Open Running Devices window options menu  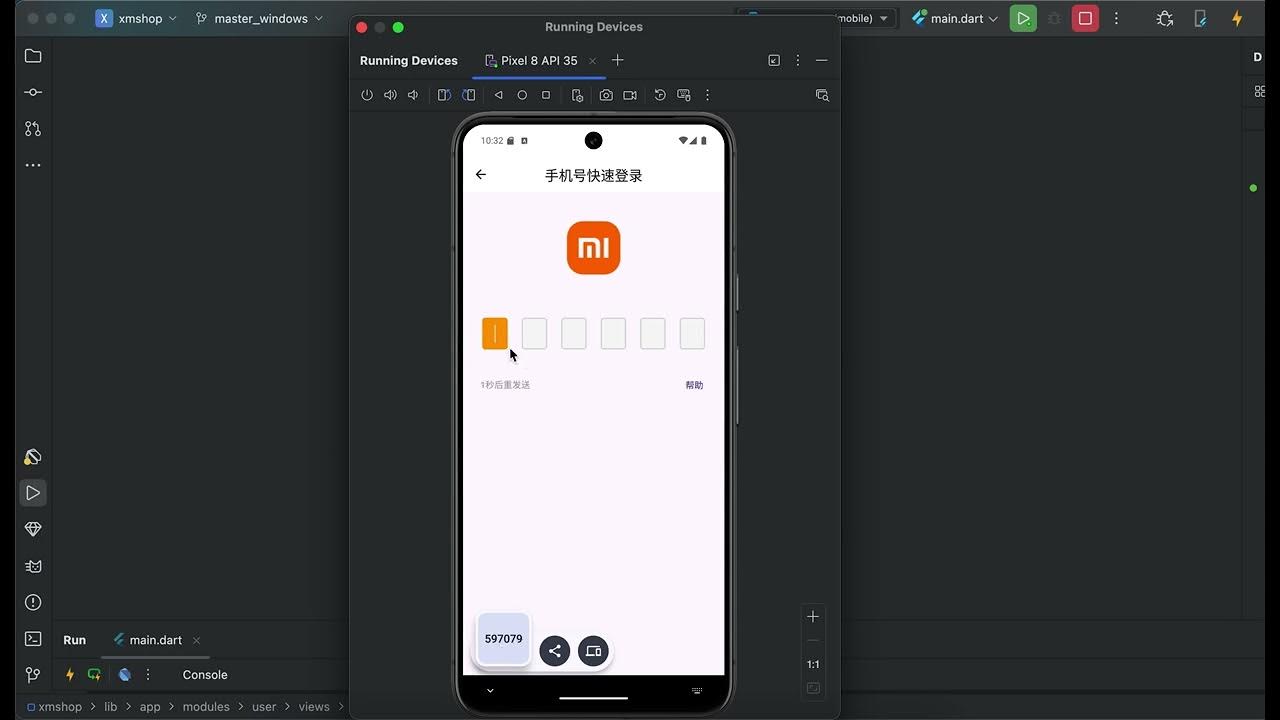click(x=797, y=61)
